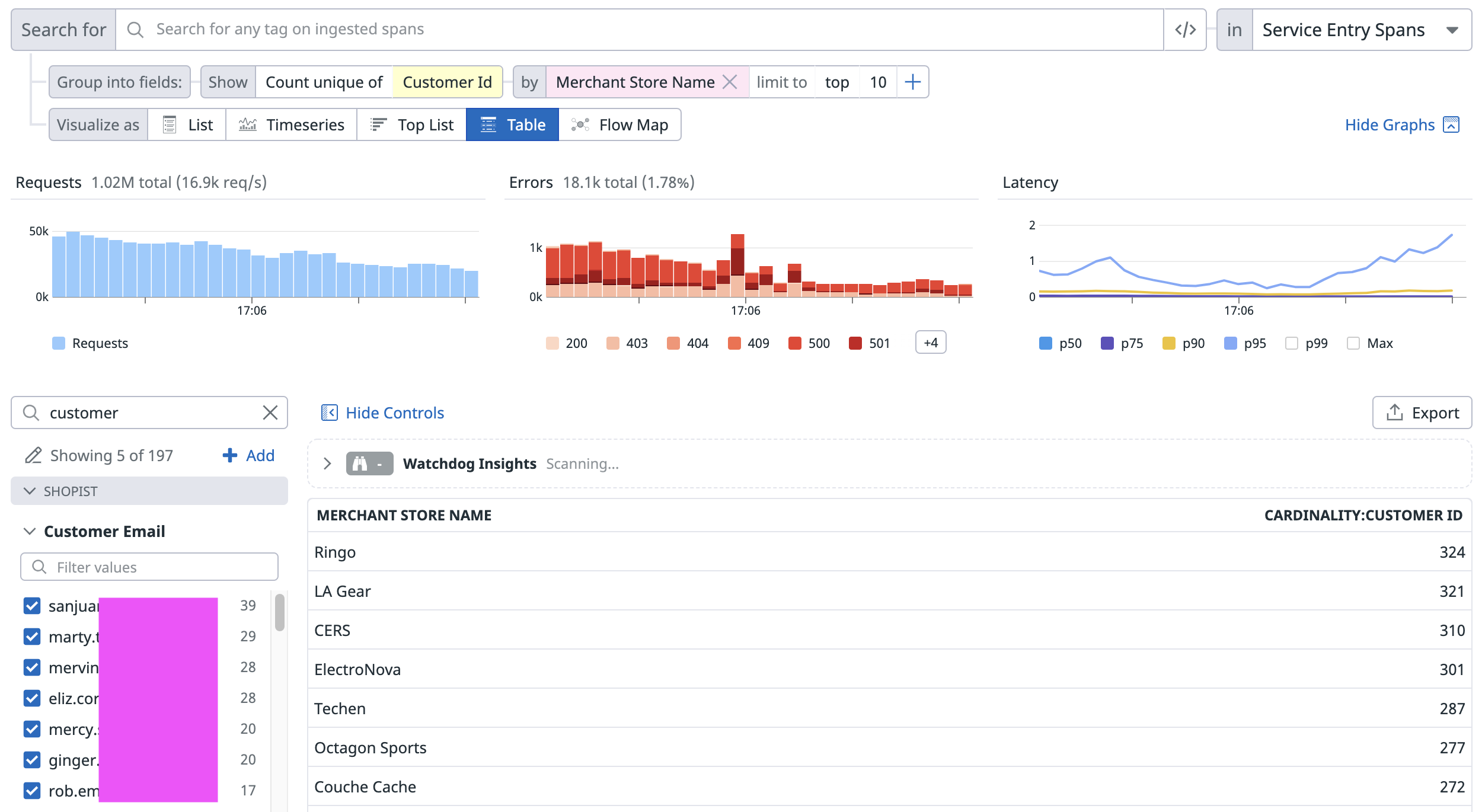Image resolution: width=1482 pixels, height=812 pixels.
Task: Collapse the Customer Email facet
Action: [30, 531]
